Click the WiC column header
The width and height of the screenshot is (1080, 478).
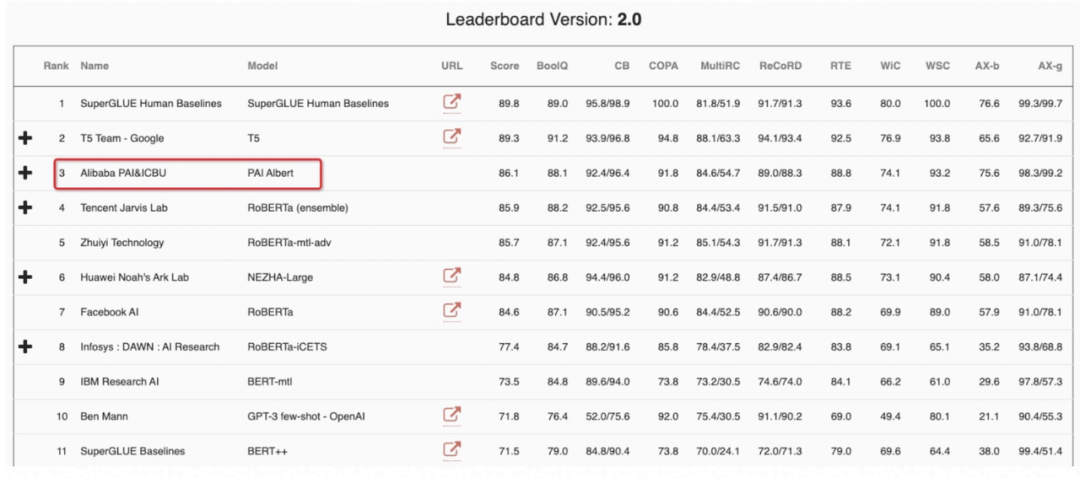click(891, 66)
